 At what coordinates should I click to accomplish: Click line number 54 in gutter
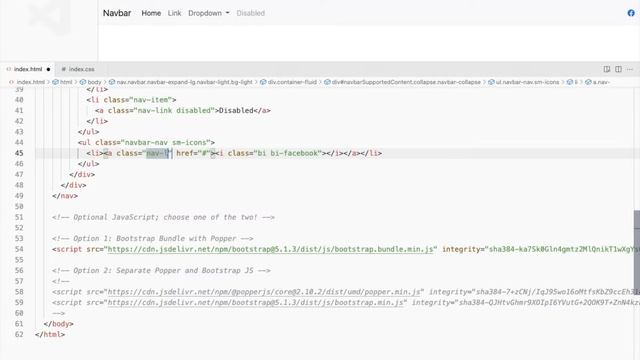click(x=19, y=249)
